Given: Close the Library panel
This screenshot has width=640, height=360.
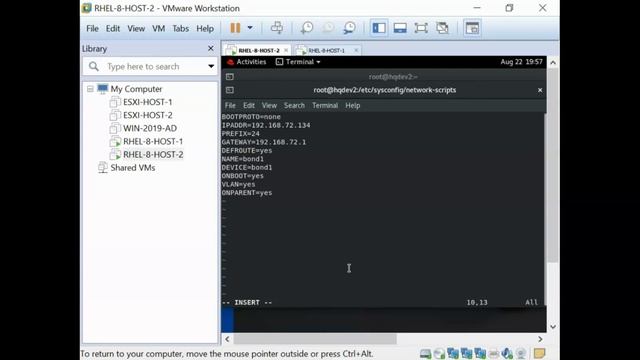Looking at the screenshot, I should coord(211,48).
